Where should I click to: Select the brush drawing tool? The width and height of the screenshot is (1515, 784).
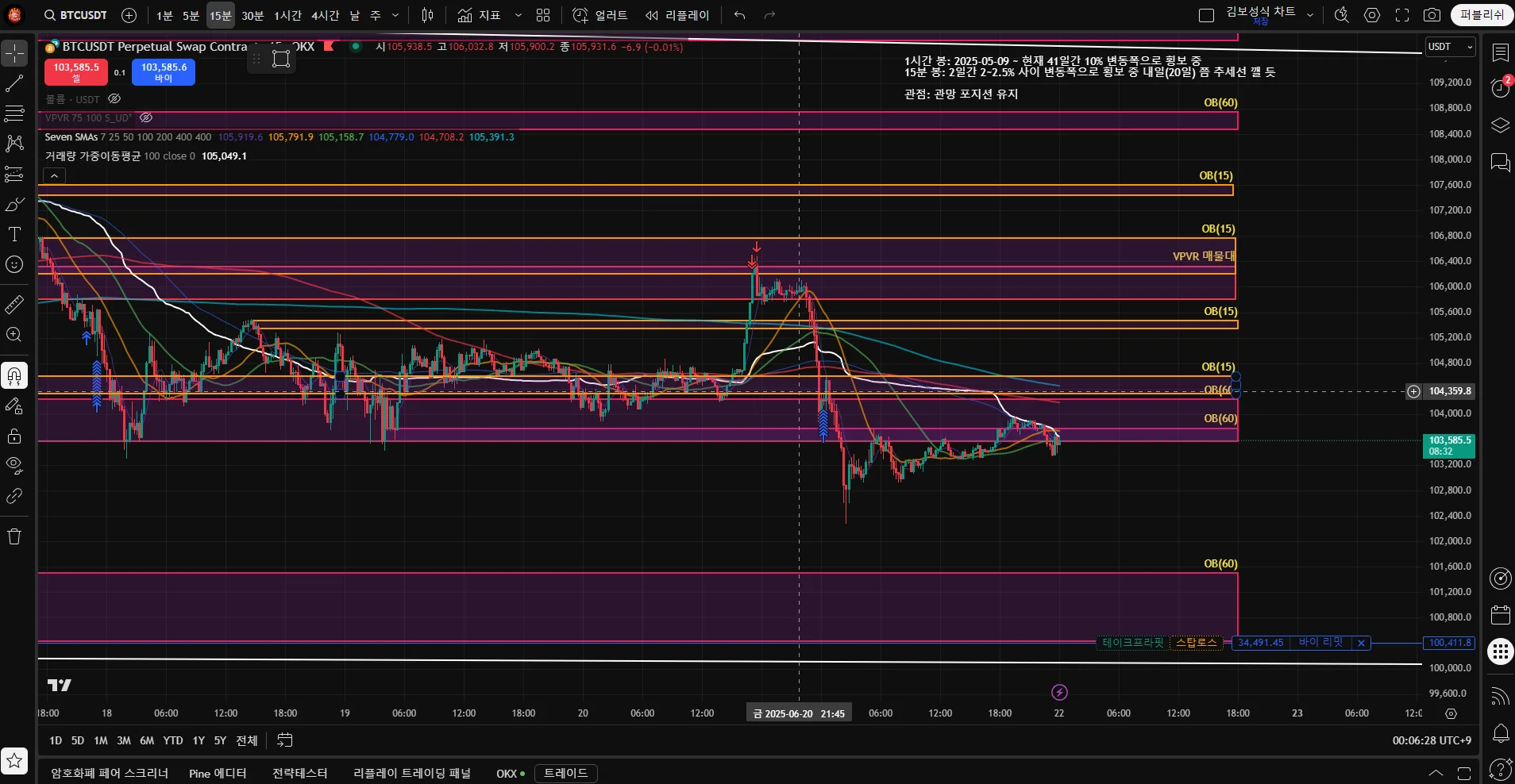(x=14, y=204)
